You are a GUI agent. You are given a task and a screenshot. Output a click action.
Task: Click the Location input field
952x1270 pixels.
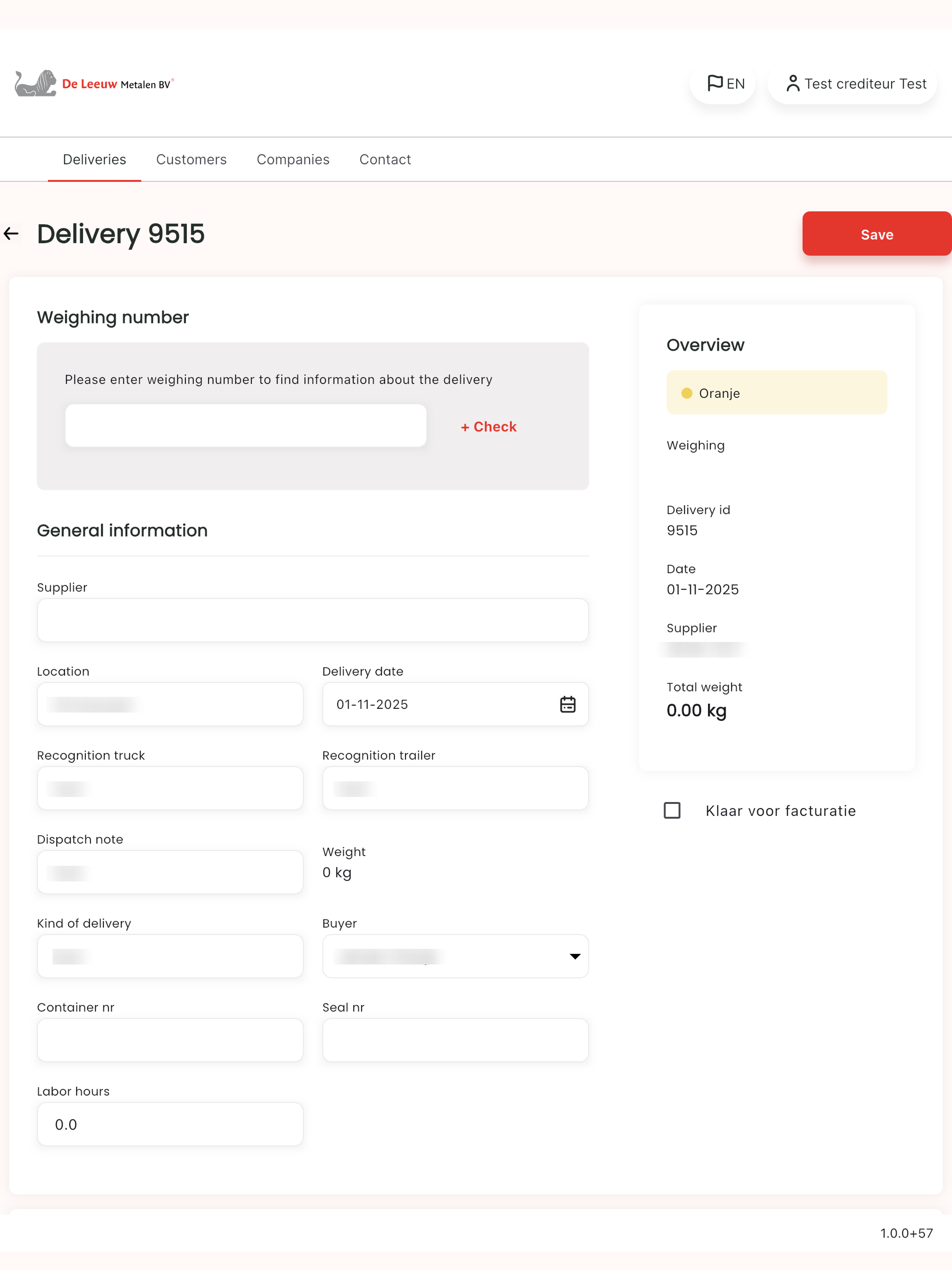(171, 705)
